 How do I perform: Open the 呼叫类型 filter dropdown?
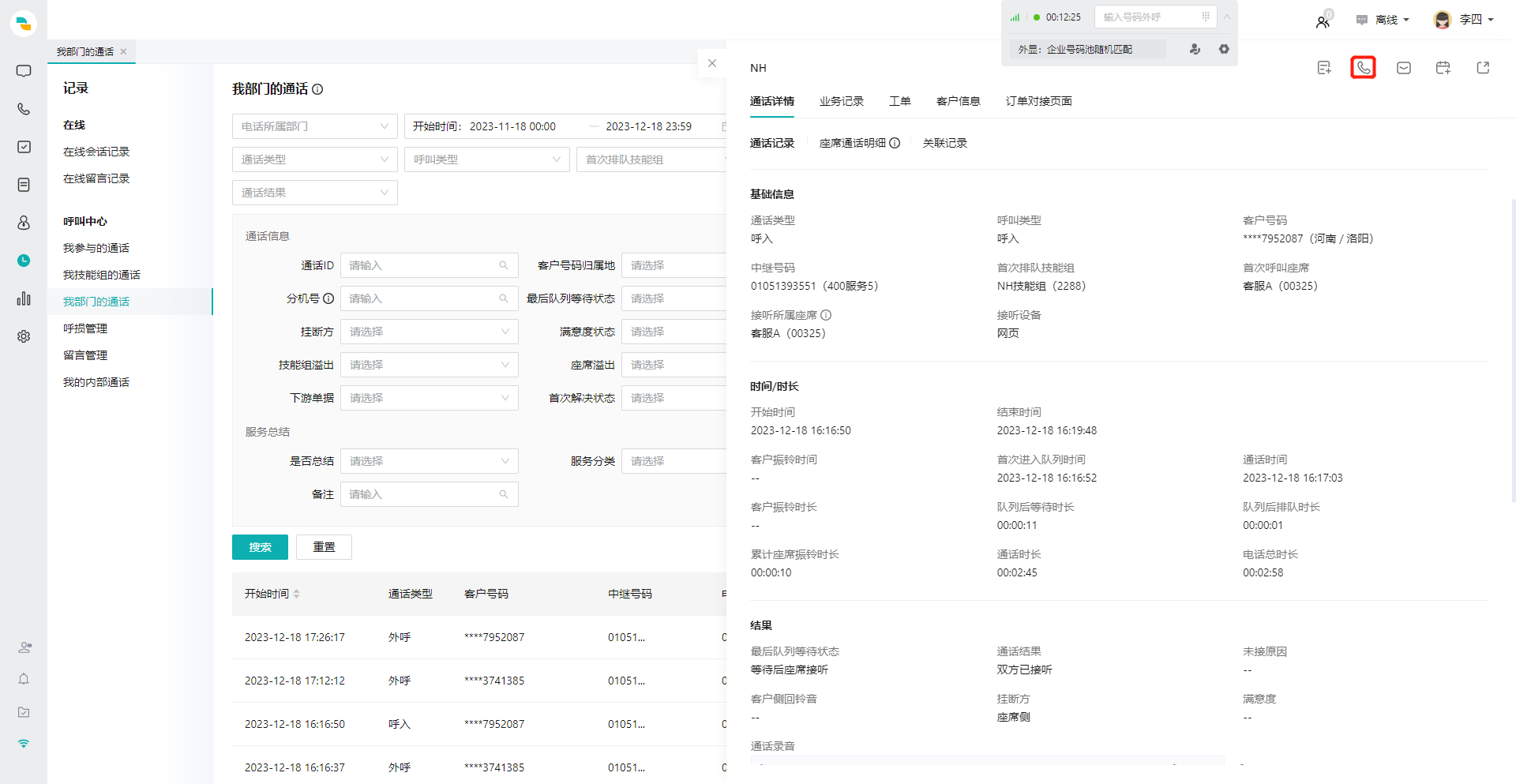coord(487,159)
